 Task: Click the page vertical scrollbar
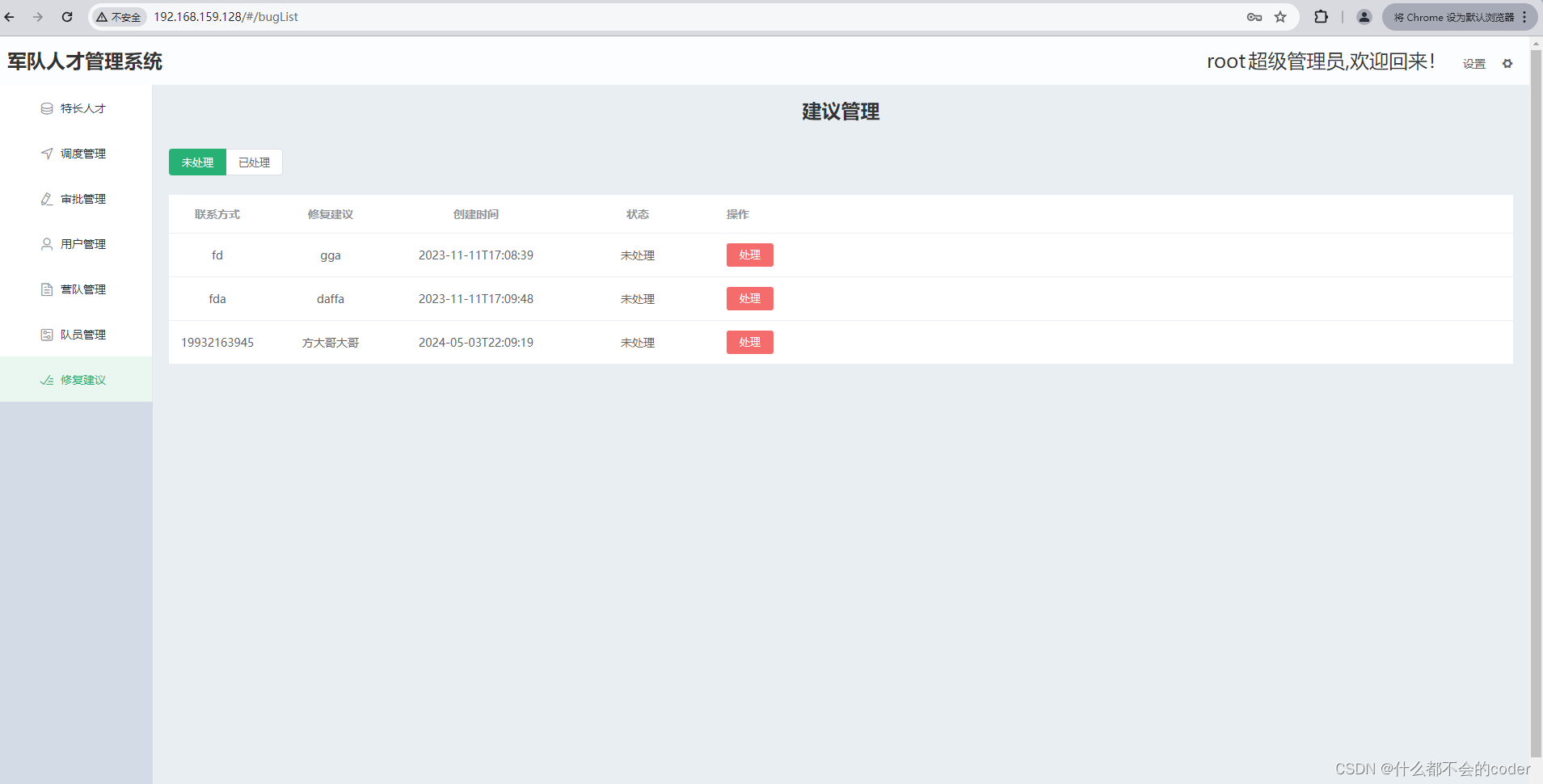pyautogui.click(x=1537, y=404)
